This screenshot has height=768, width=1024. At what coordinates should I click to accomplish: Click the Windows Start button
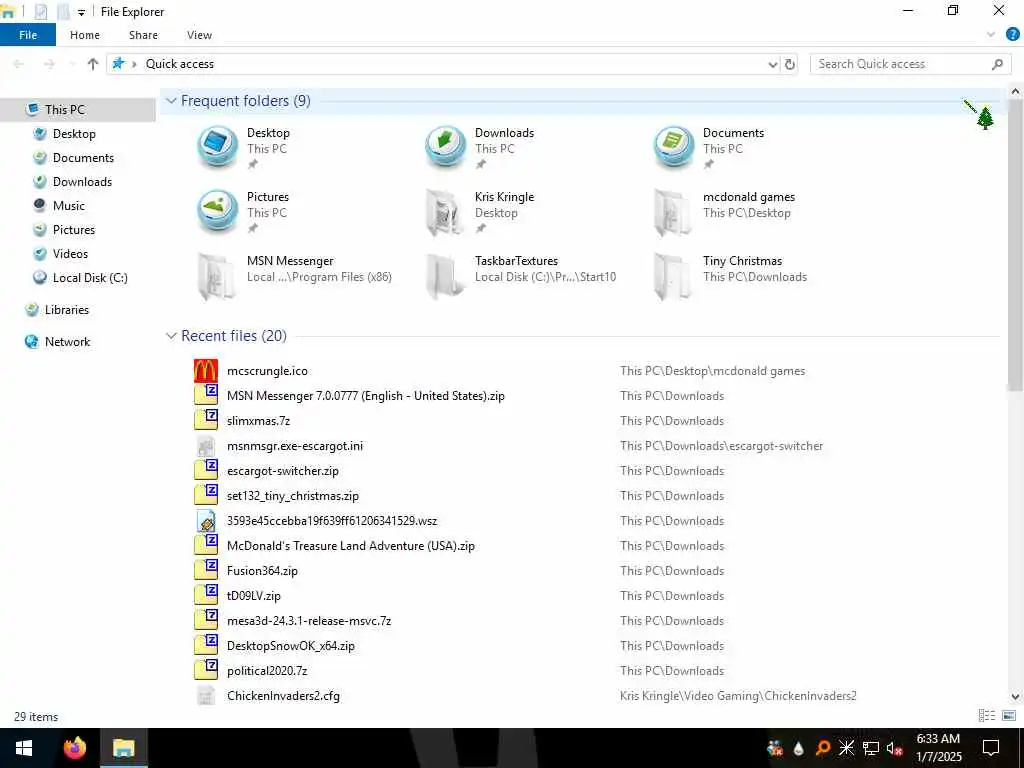click(24, 748)
